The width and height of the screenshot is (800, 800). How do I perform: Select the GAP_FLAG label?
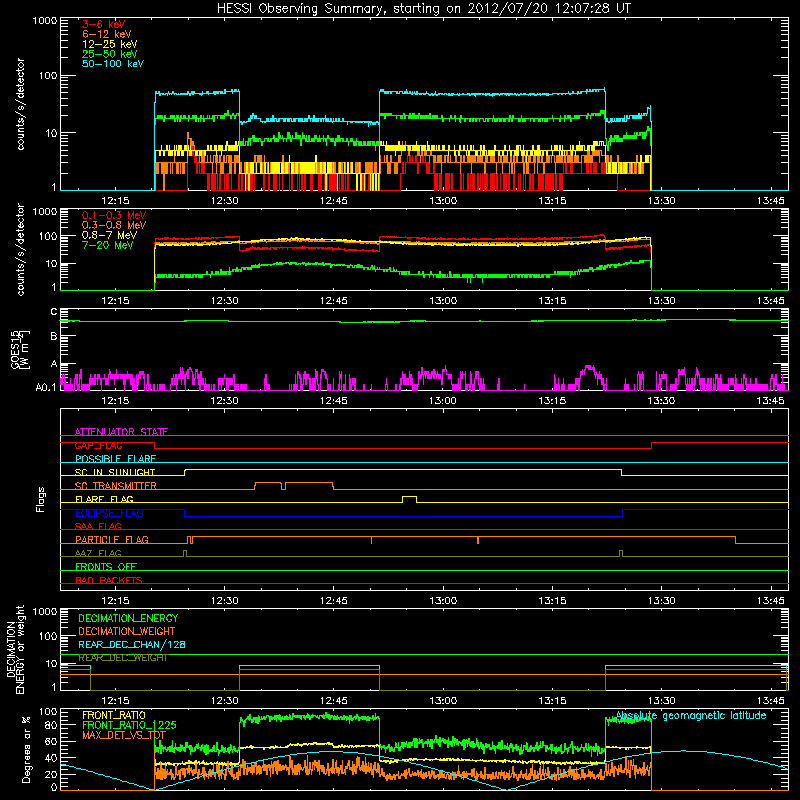98,445
